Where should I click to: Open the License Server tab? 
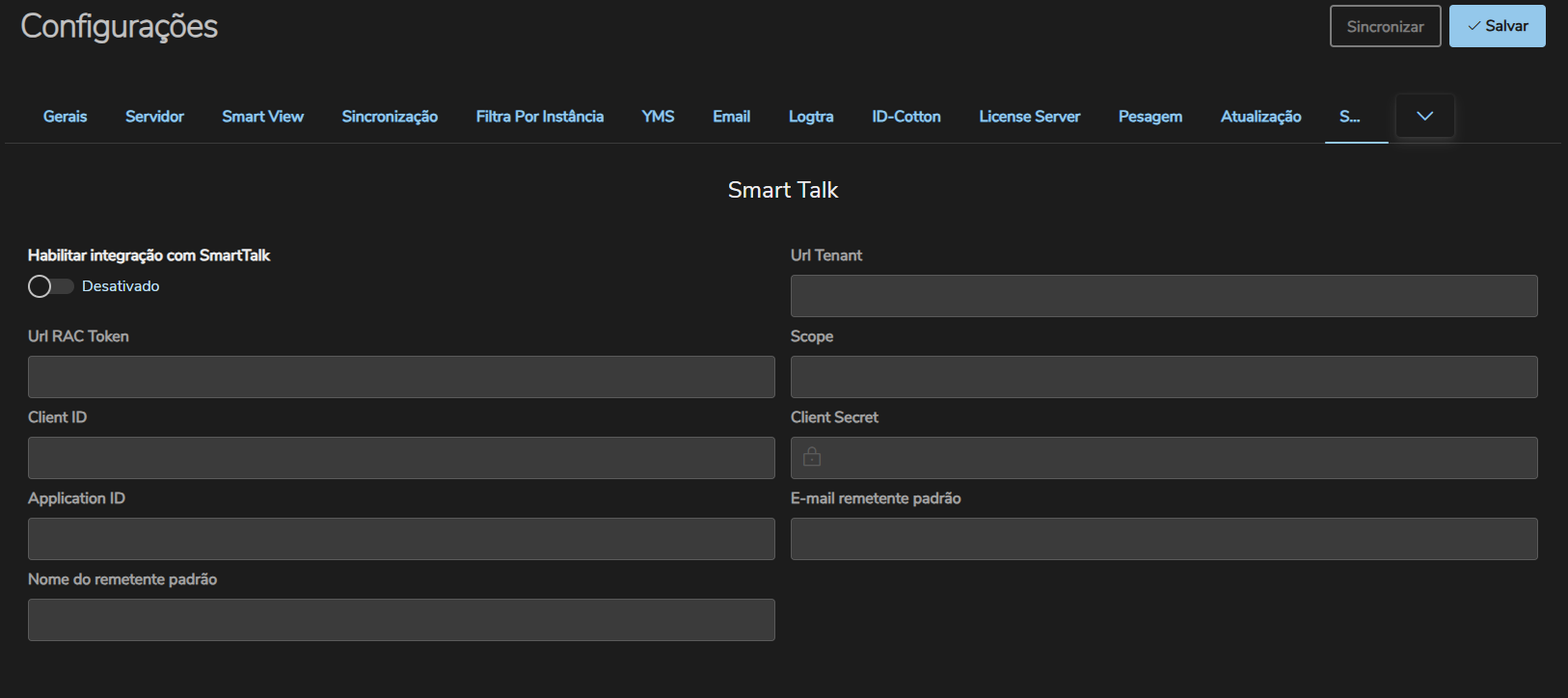click(1029, 117)
